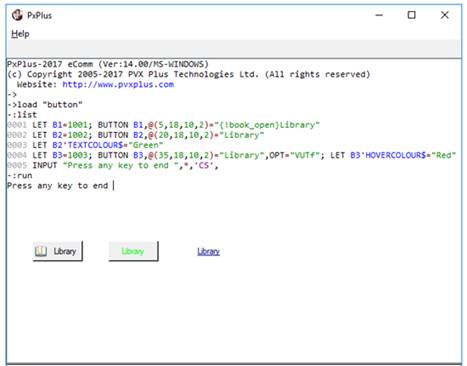
Task: Open the Help menu
Action: tap(20, 34)
